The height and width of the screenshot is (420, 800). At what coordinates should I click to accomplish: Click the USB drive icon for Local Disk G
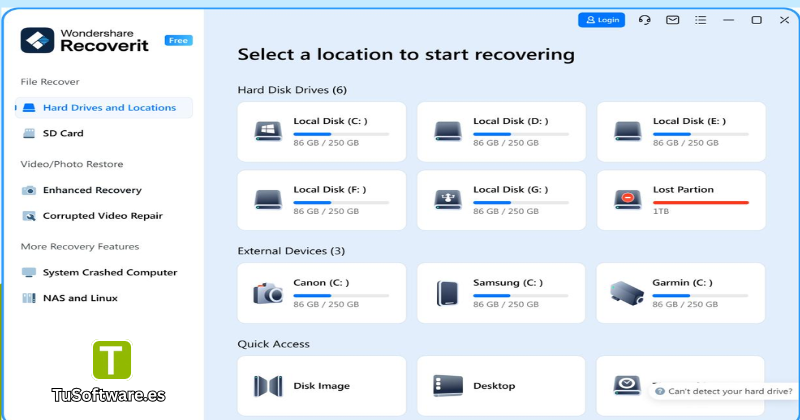pos(448,200)
